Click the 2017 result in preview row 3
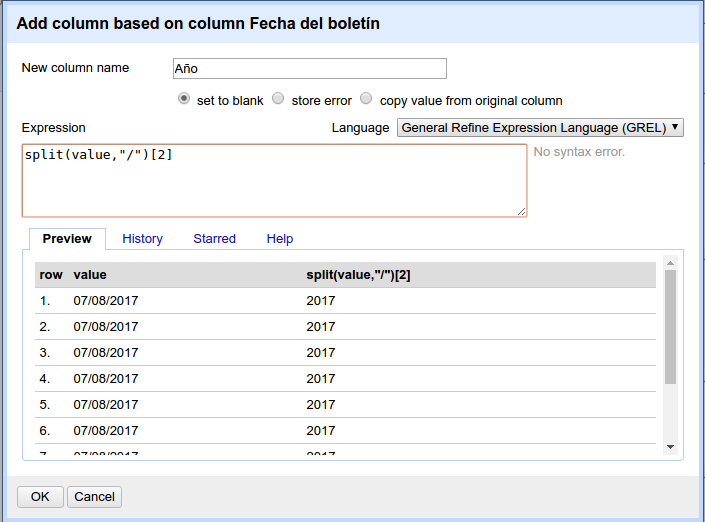Viewport: 705px width, 522px height. pos(321,353)
